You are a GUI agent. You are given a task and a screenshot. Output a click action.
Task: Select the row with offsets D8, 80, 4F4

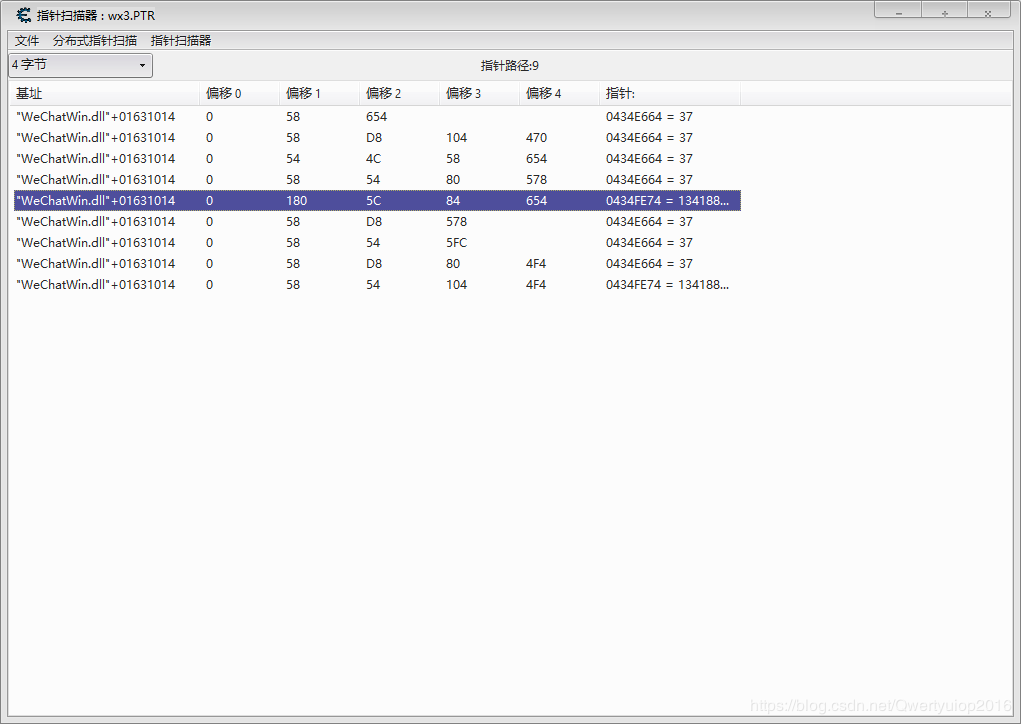(x=377, y=263)
